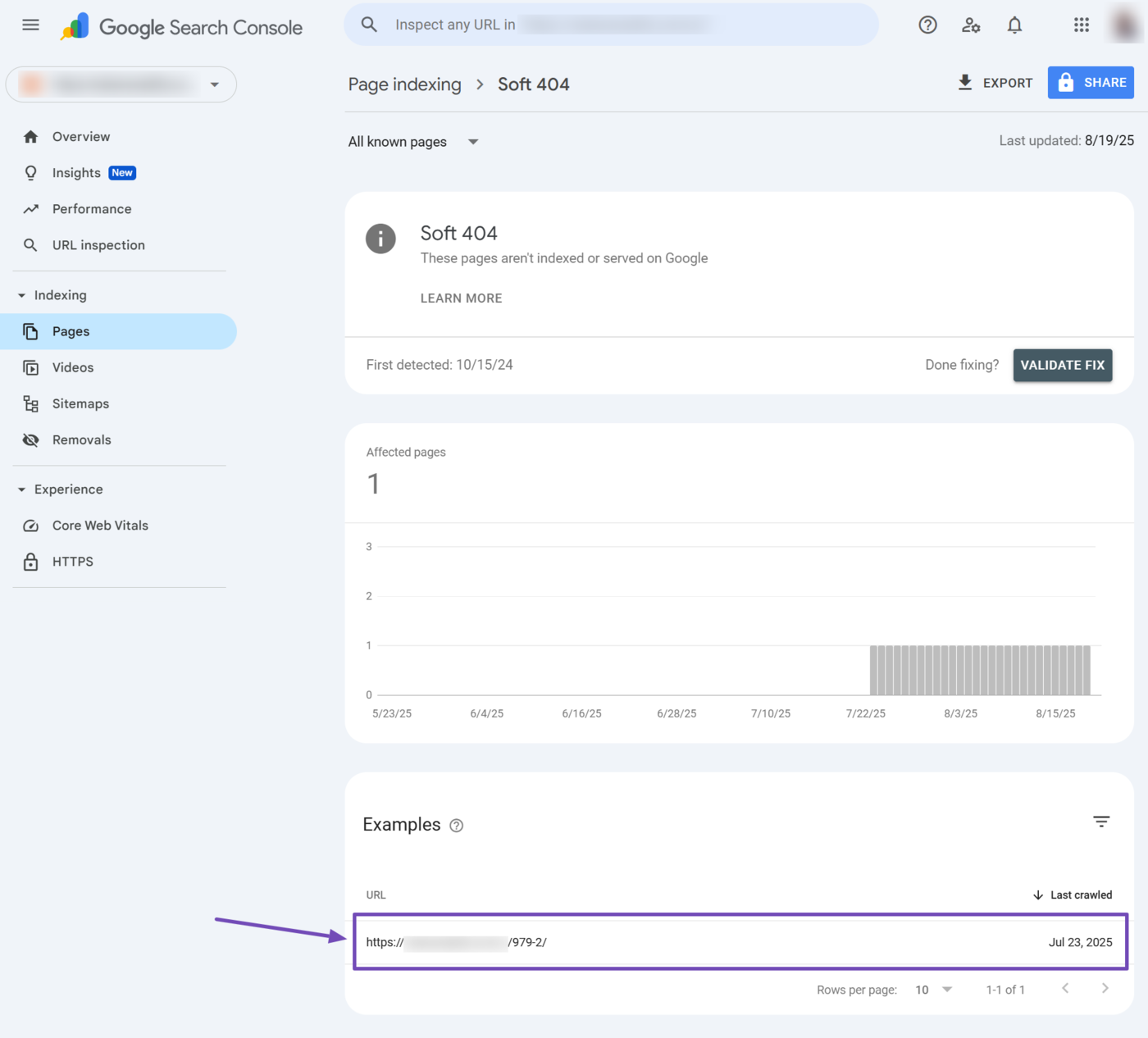The image size is (1148, 1038).
Task: Go to next page of examples
Action: [1105, 989]
